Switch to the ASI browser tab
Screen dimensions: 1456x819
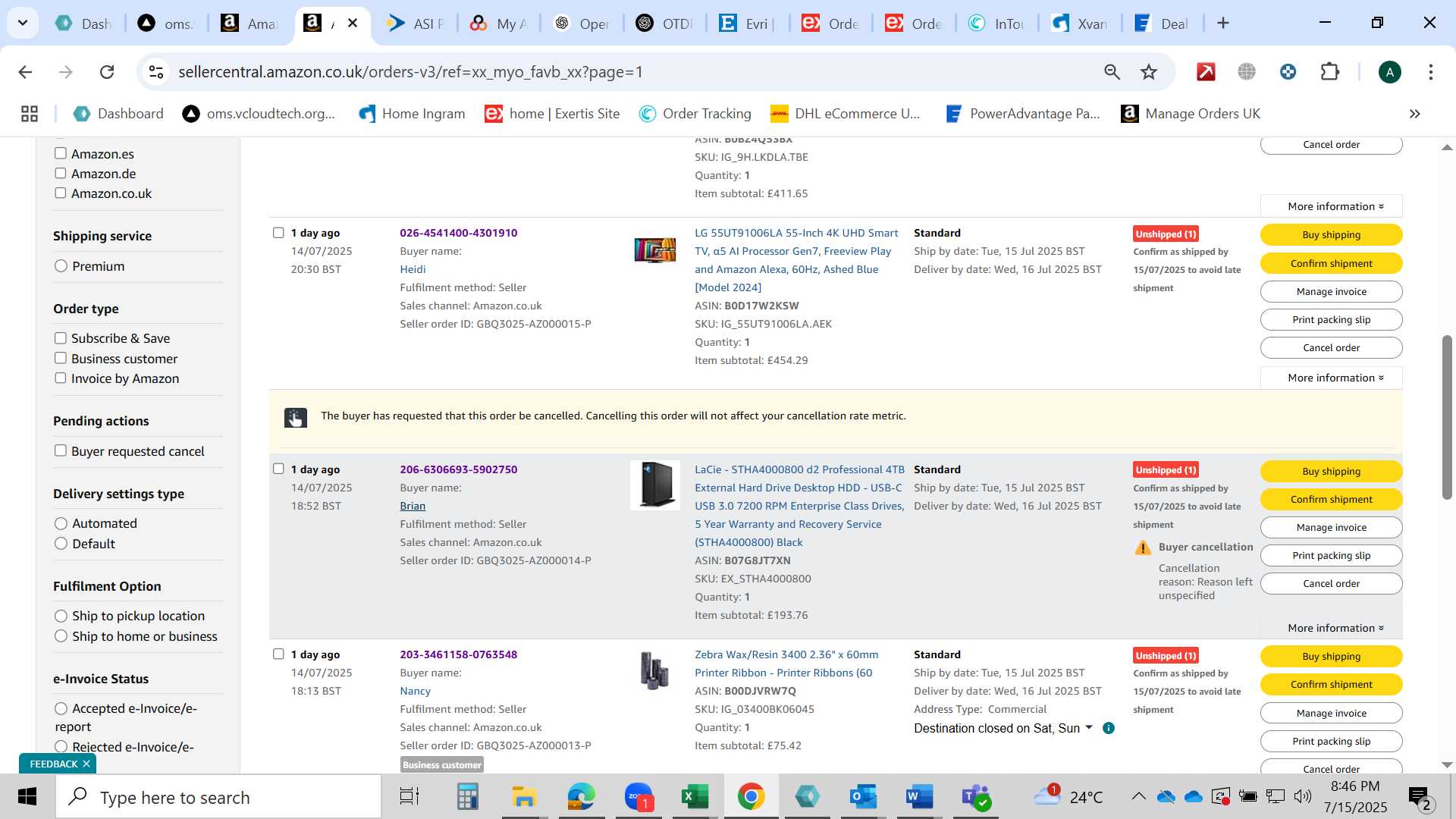416,24
